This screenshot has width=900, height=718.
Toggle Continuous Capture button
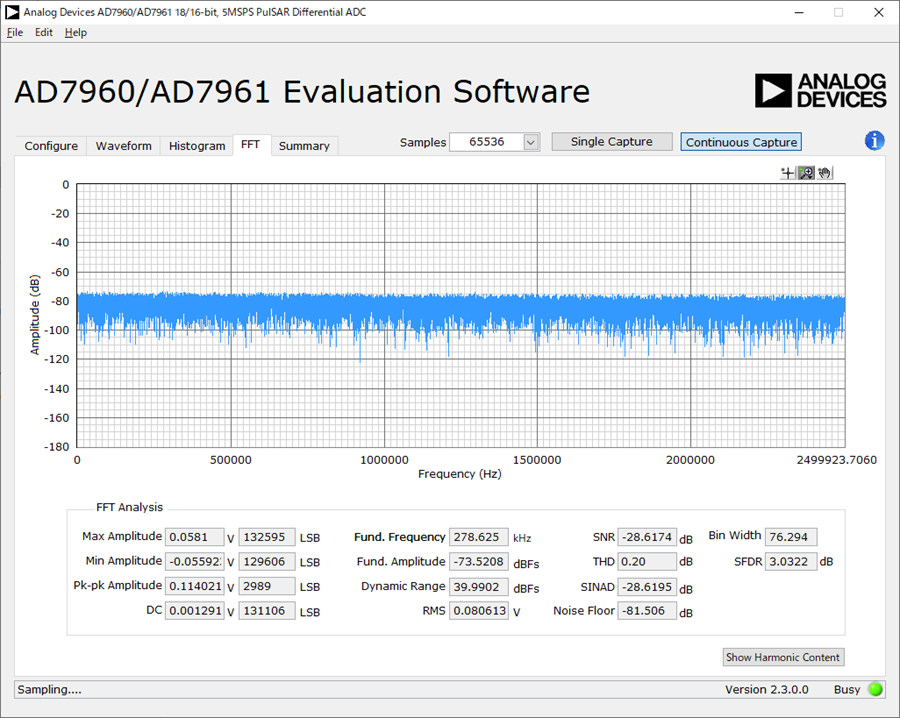click(x=741, y=142)
